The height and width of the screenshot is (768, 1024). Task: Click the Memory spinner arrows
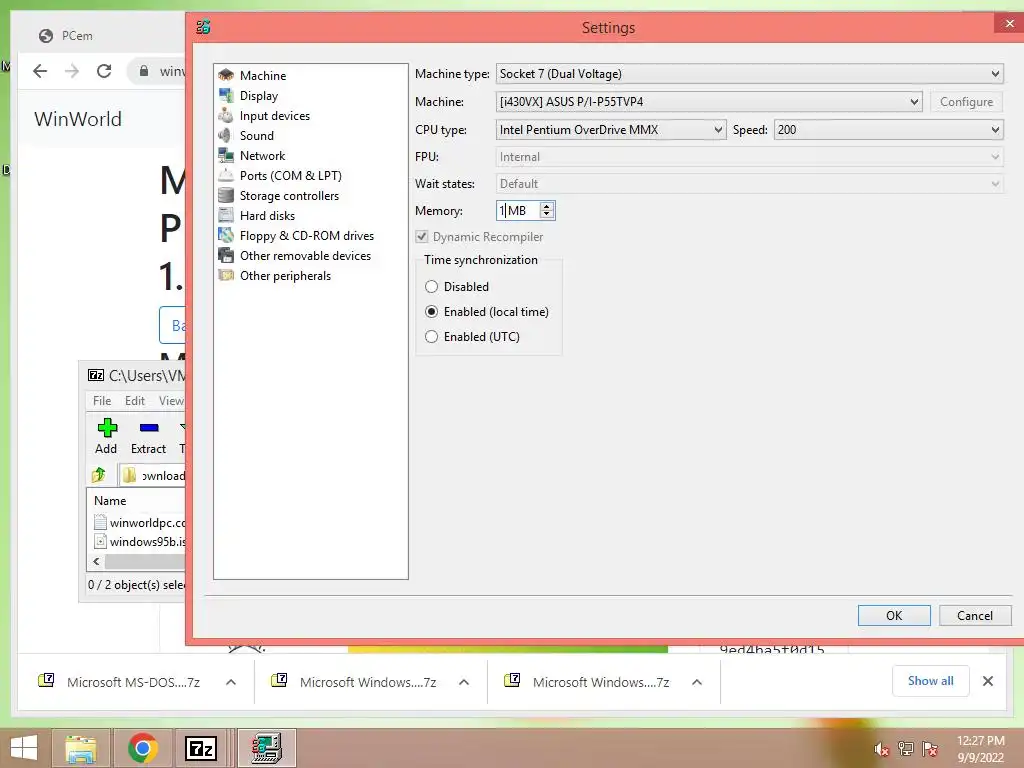pos(547,211)
